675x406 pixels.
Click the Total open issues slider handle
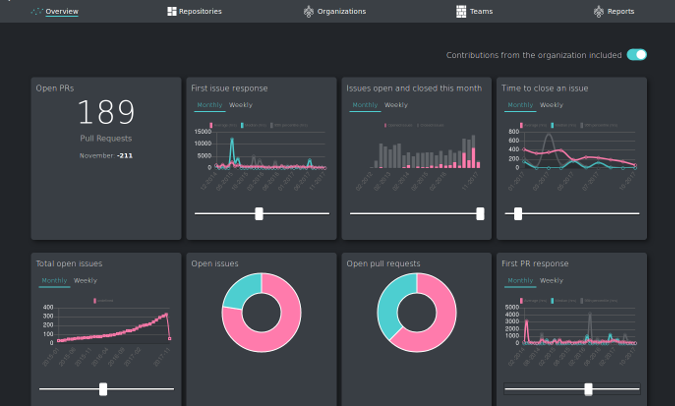click(x=103, y=389)
